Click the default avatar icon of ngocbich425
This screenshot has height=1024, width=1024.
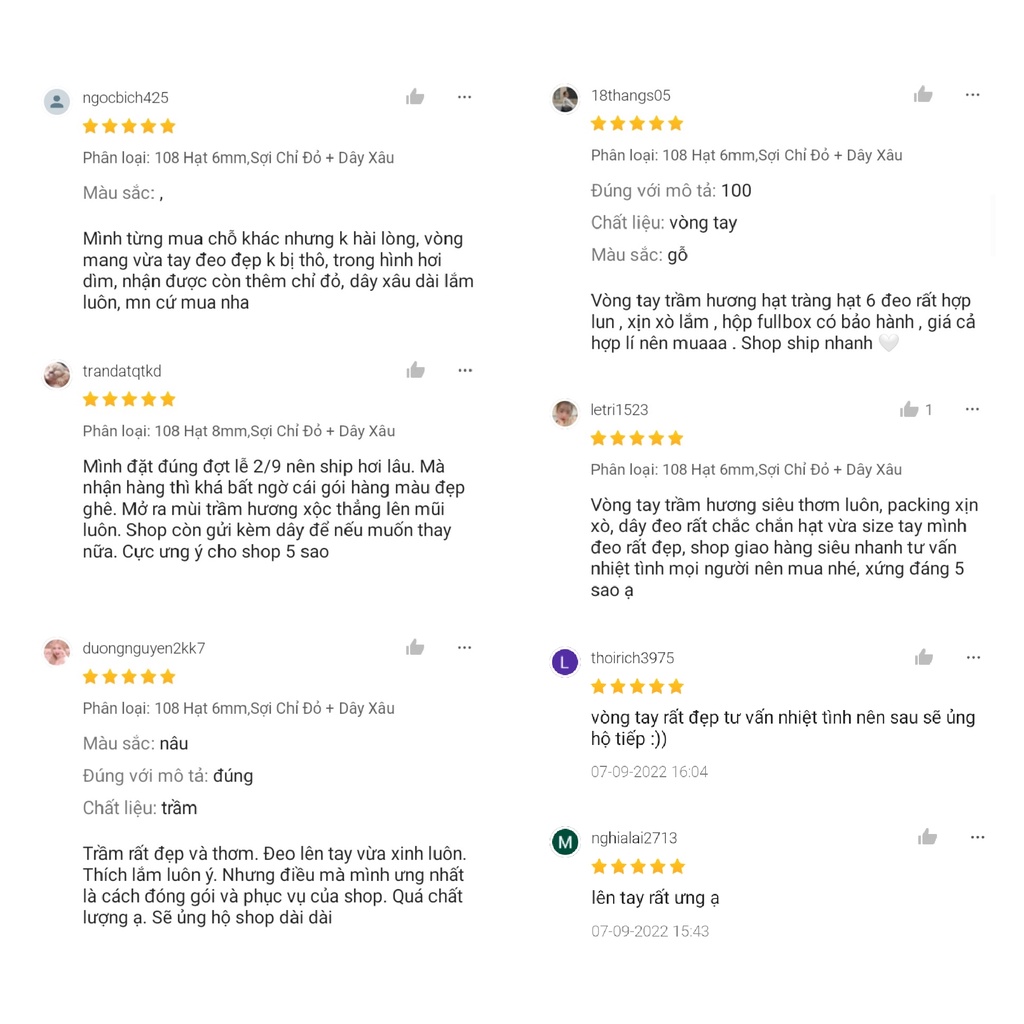[x=57, y=101]
